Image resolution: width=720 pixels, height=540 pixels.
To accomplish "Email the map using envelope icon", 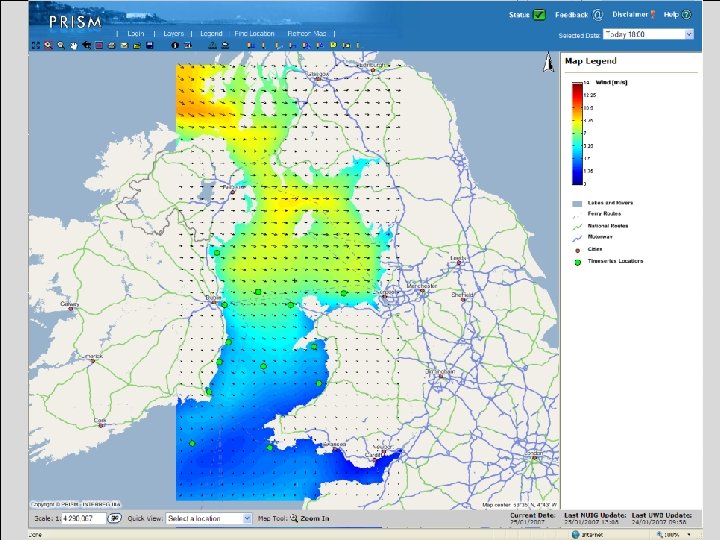I will [124, 45].
